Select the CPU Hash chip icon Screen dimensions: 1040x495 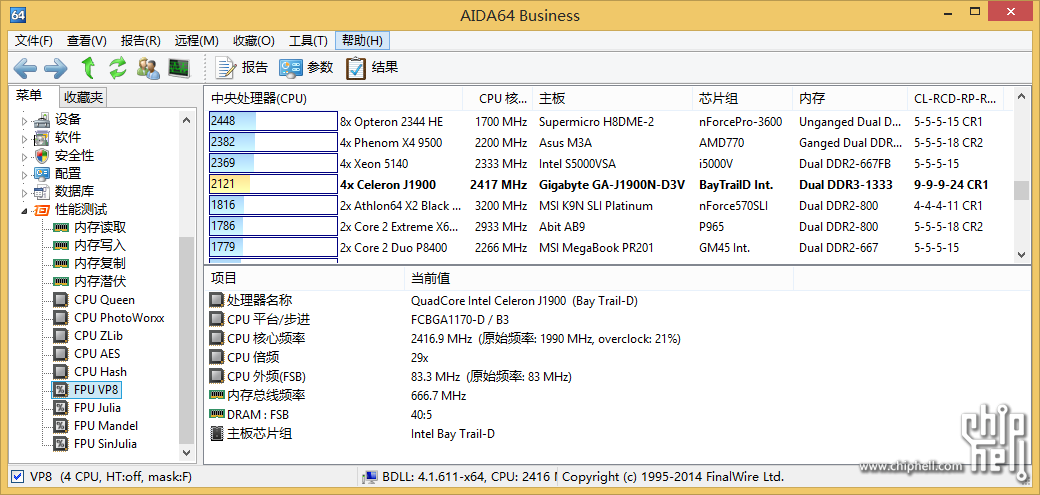60,372
